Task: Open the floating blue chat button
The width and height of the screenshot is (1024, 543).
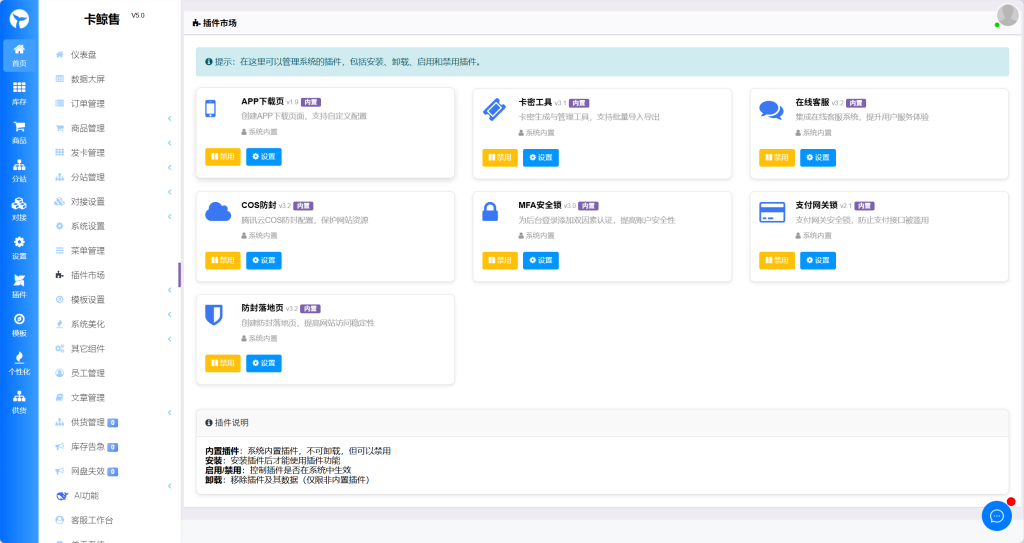Action: pyautogui.click(x=997, y=516)
